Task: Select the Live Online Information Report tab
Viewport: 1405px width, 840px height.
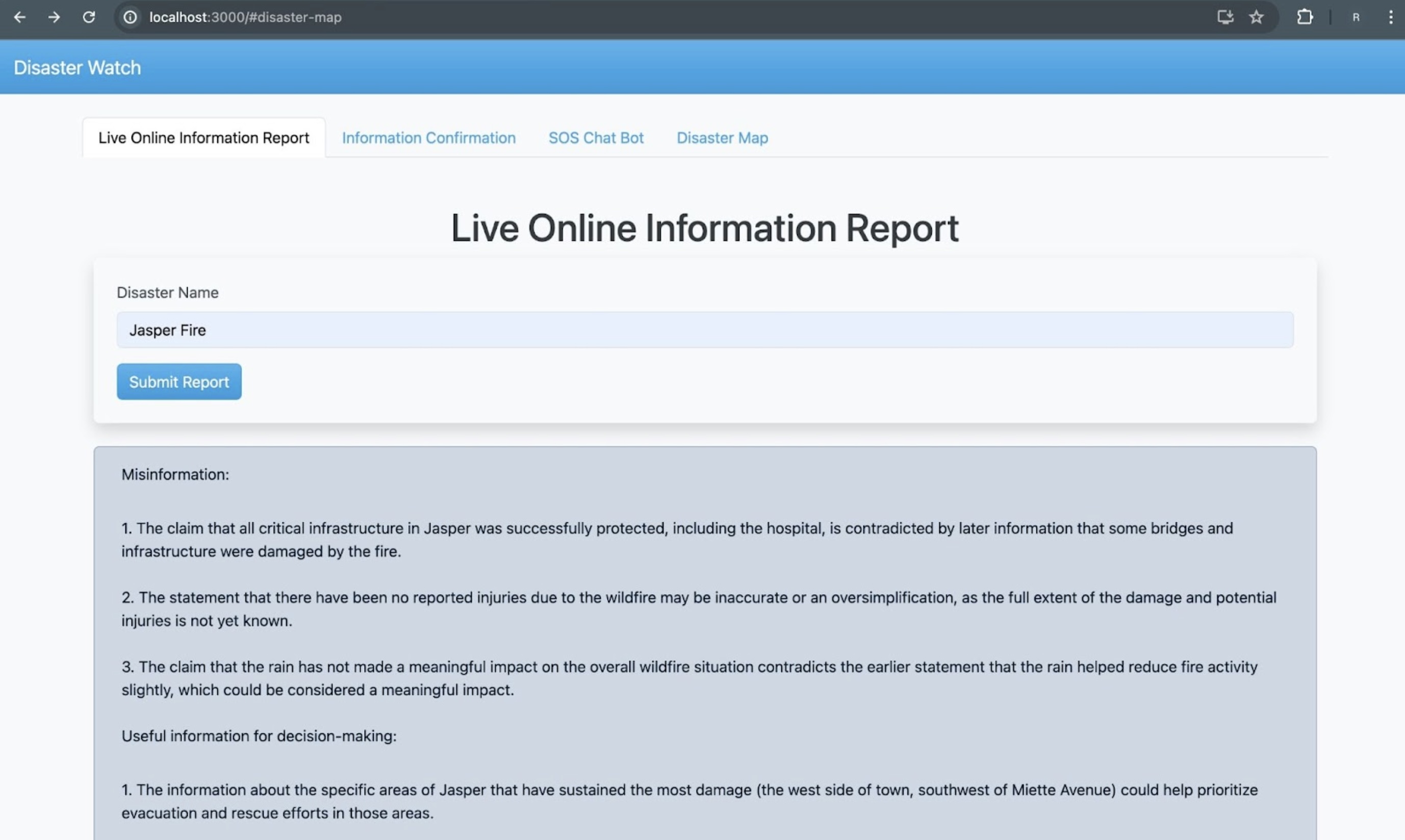Action: (203, 138)
